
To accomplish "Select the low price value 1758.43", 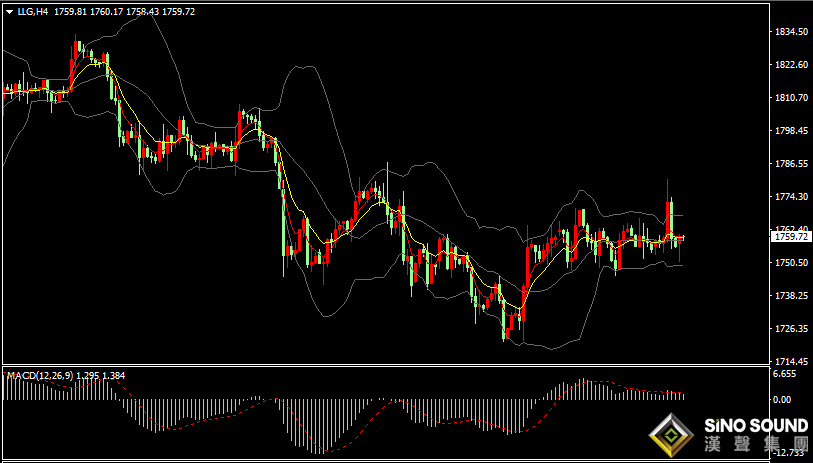I will pyautogui.click(x=142, y=12).
